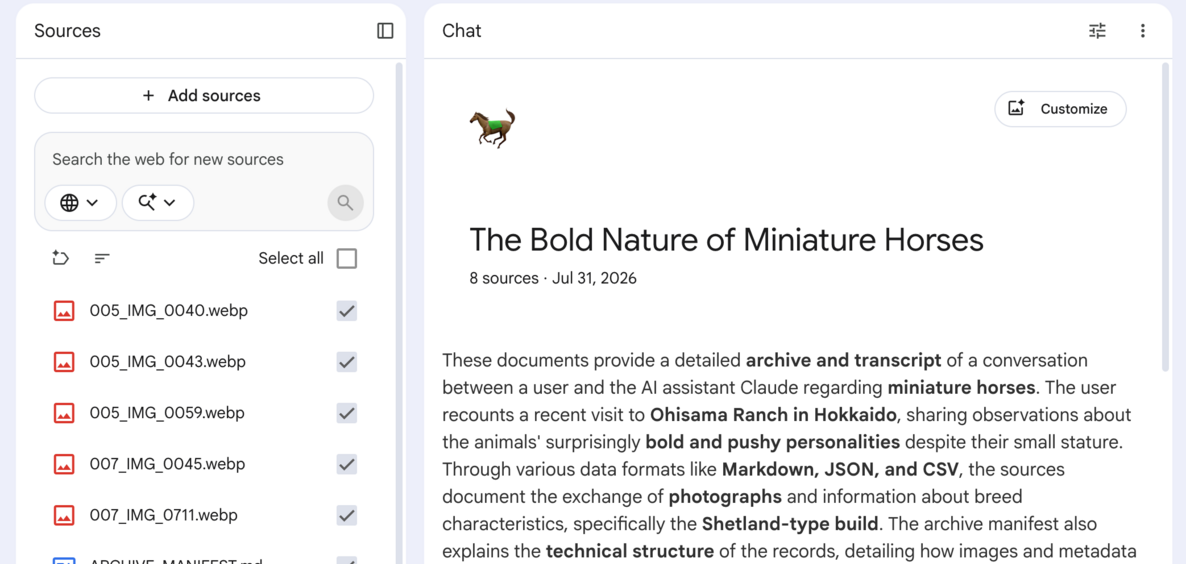Image resolution: width=1186 pixels, height=564 pixels.
Task: Toggle the Select all checkbox
Action: point(346,259)
